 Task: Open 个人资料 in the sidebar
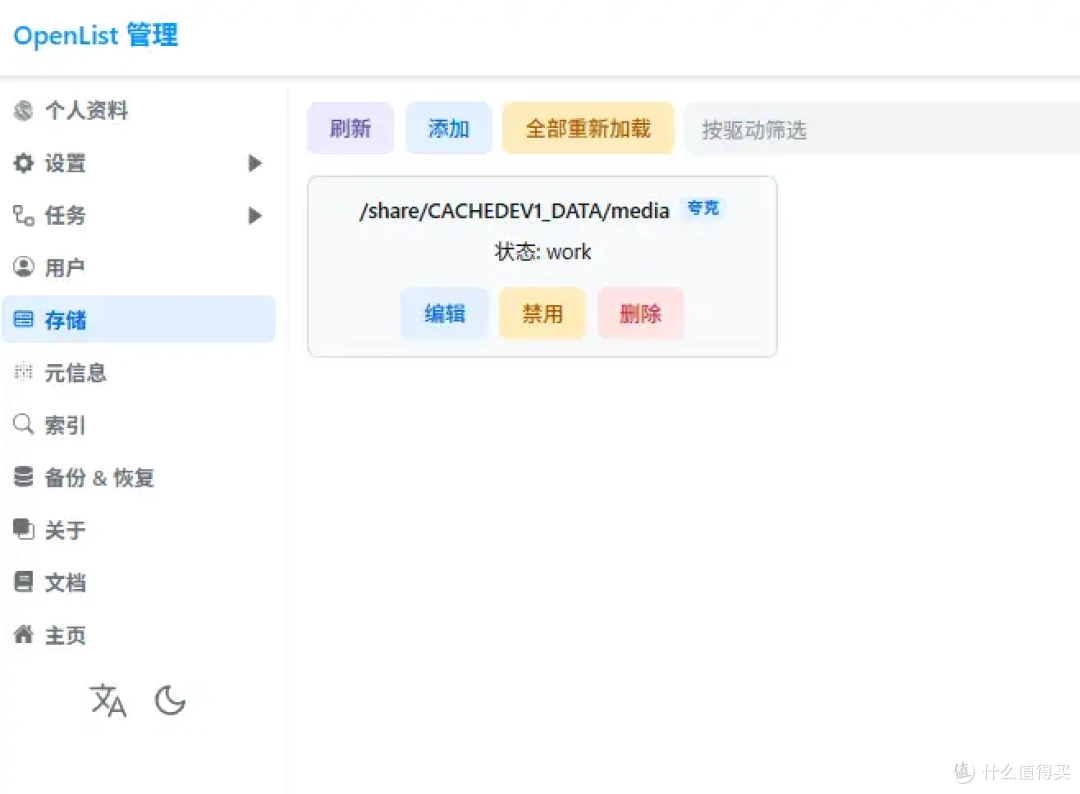(x=138, y=110)
